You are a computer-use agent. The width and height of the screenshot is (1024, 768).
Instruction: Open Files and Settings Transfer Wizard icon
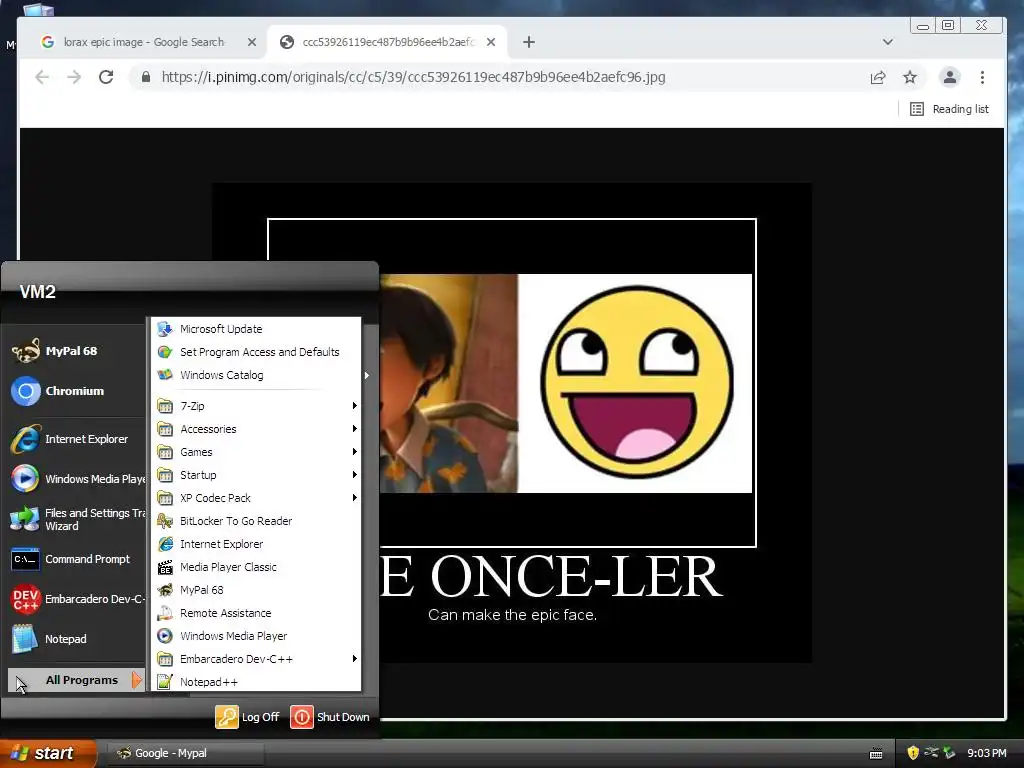point(26,519)
